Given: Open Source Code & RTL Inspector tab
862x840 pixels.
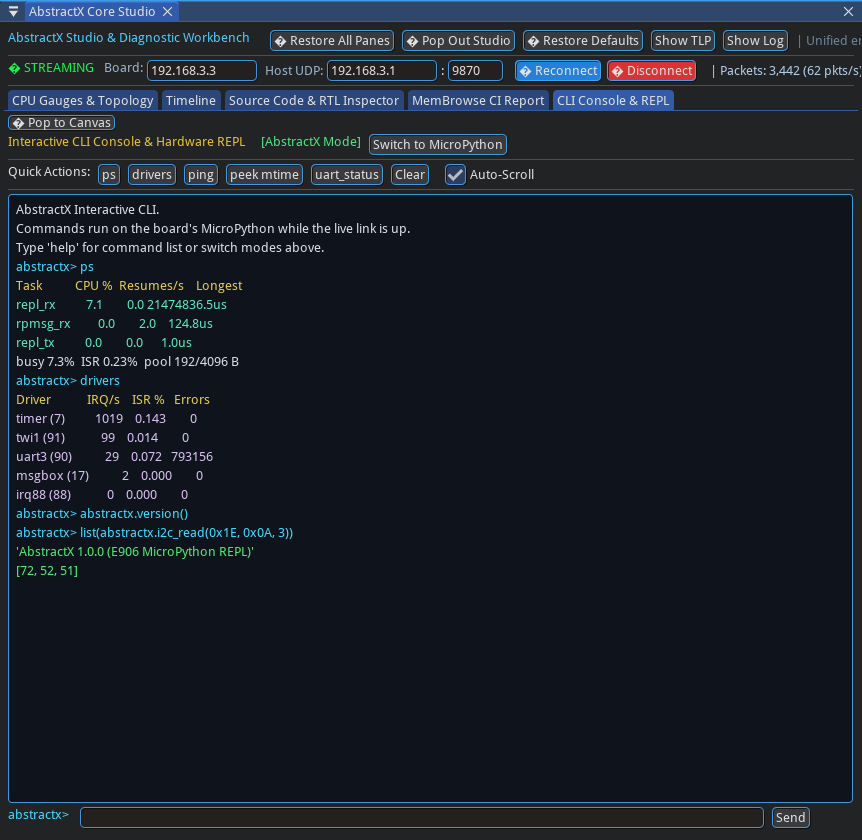Looking at the screenshot, I should coord(313,101).
